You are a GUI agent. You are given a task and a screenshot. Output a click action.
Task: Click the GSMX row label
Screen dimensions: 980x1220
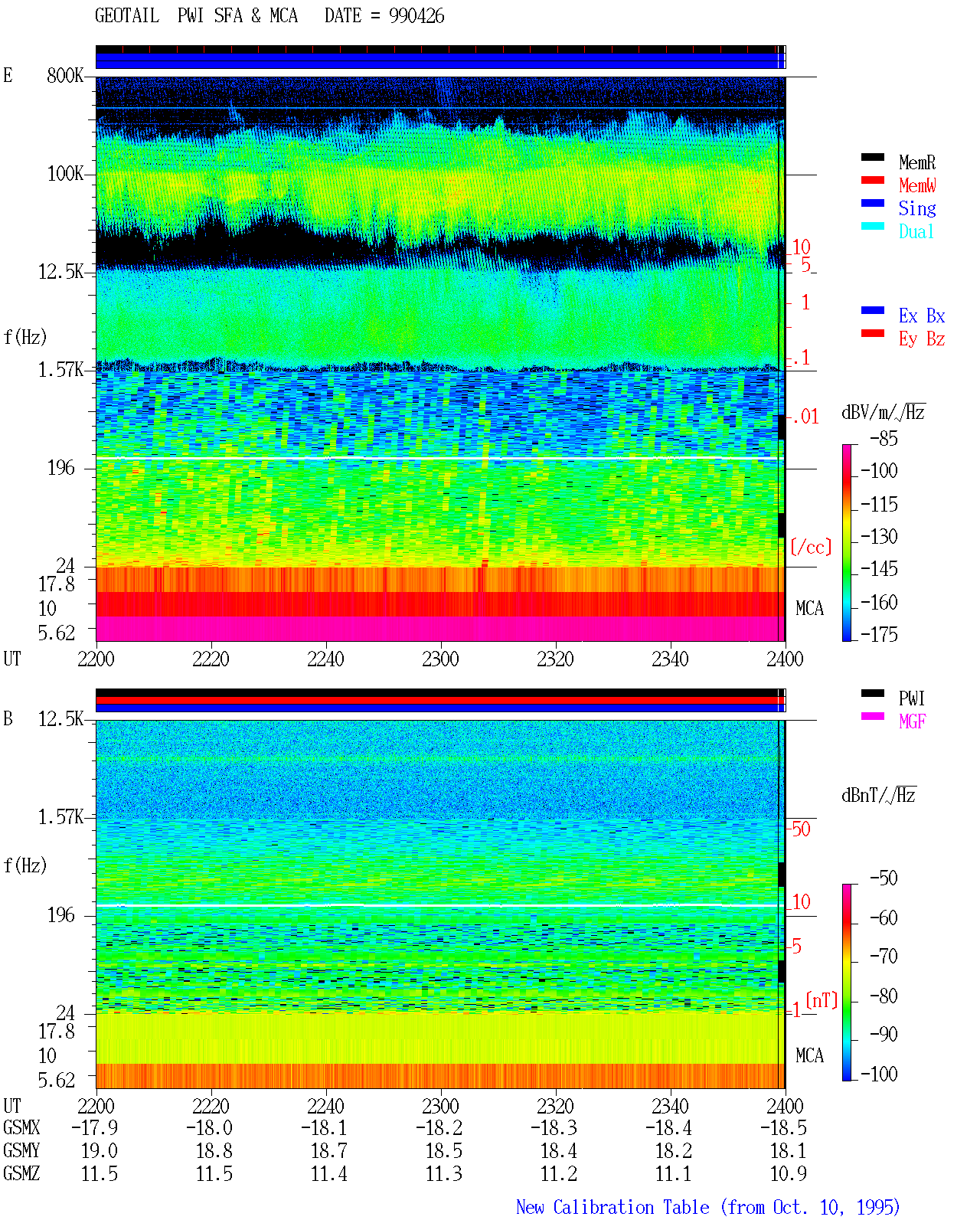tap(21, 1128)
